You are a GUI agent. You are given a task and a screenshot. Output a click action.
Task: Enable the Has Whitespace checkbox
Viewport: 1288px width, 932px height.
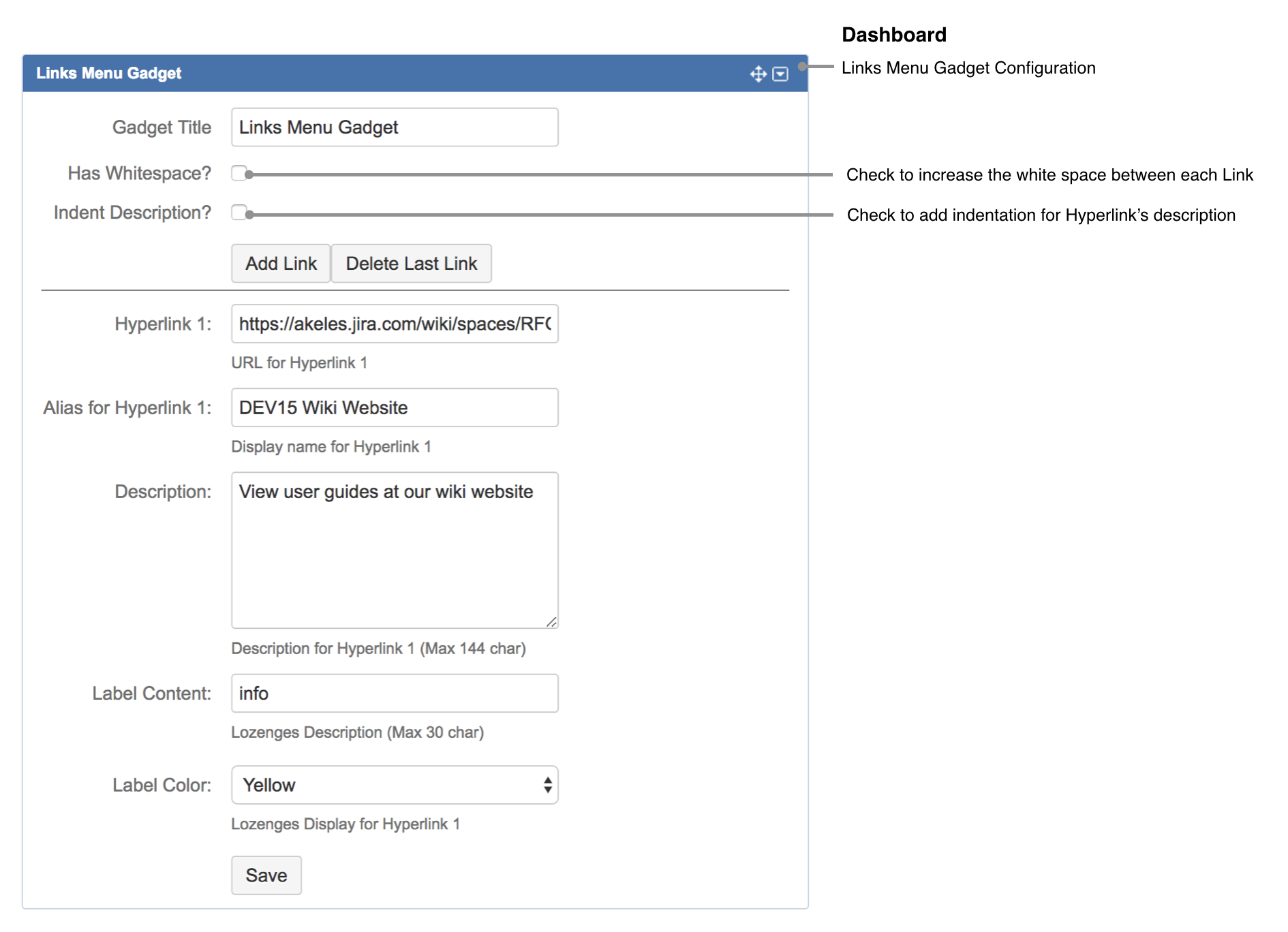[240, 173]
